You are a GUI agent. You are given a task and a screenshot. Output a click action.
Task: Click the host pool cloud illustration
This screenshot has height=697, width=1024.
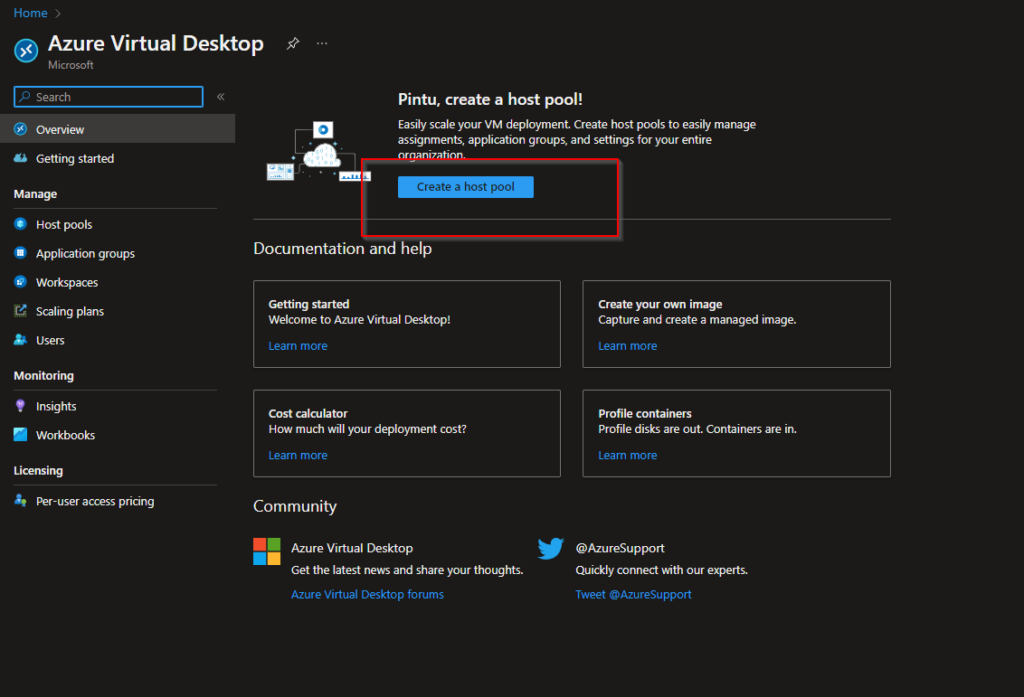[319, 152]
